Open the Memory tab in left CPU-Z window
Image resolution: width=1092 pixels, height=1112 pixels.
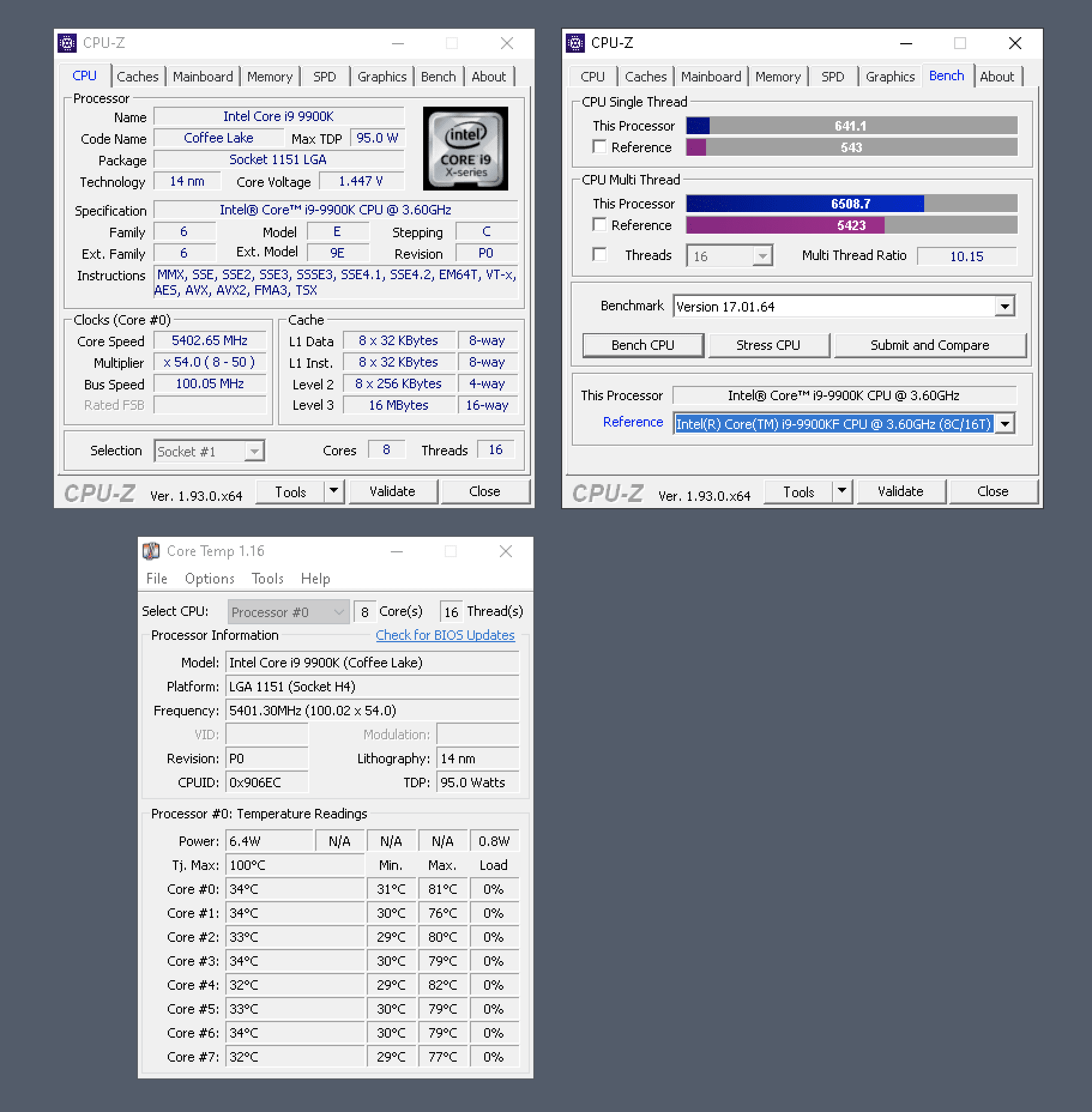[x=270, y=77]
